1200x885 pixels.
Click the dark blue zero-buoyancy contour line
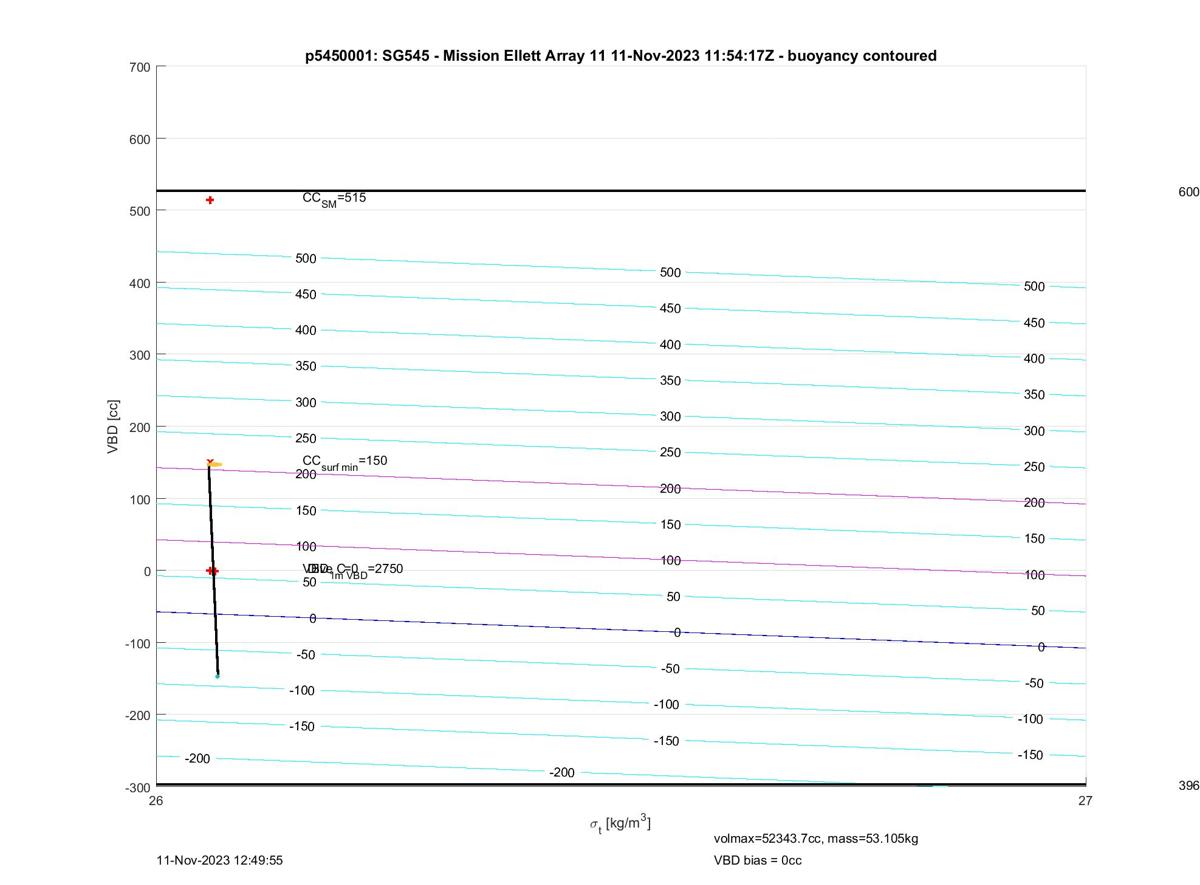[x=620, y=630]
